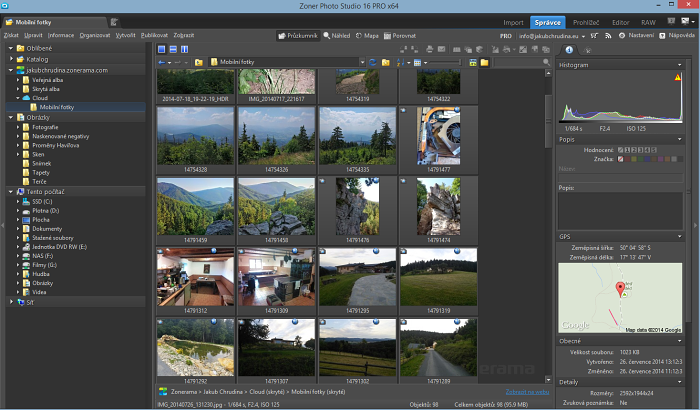Select the single-pane browser layout icon
This screenshot has height=410, width=700.
click(162, 49)
